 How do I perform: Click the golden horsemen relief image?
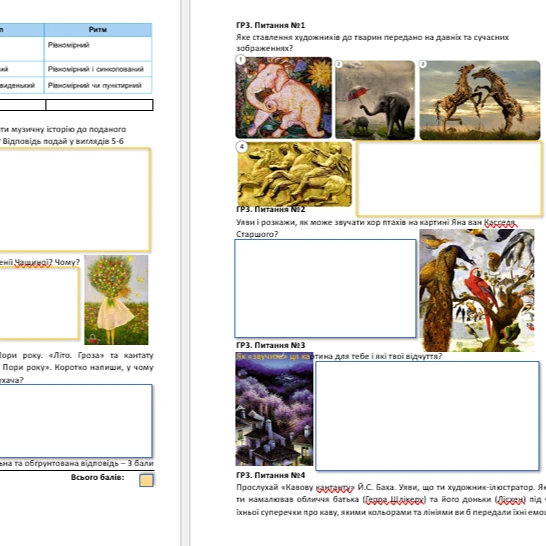click(295, 174)
